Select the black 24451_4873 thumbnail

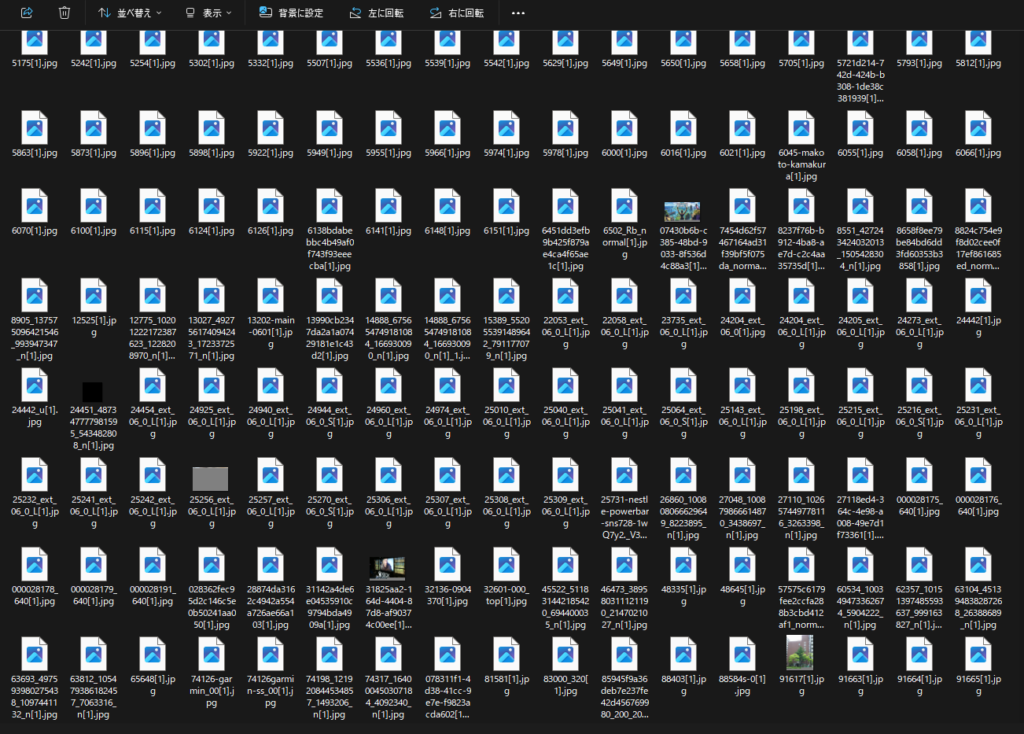pyautogui.click(x=93, y=391)
